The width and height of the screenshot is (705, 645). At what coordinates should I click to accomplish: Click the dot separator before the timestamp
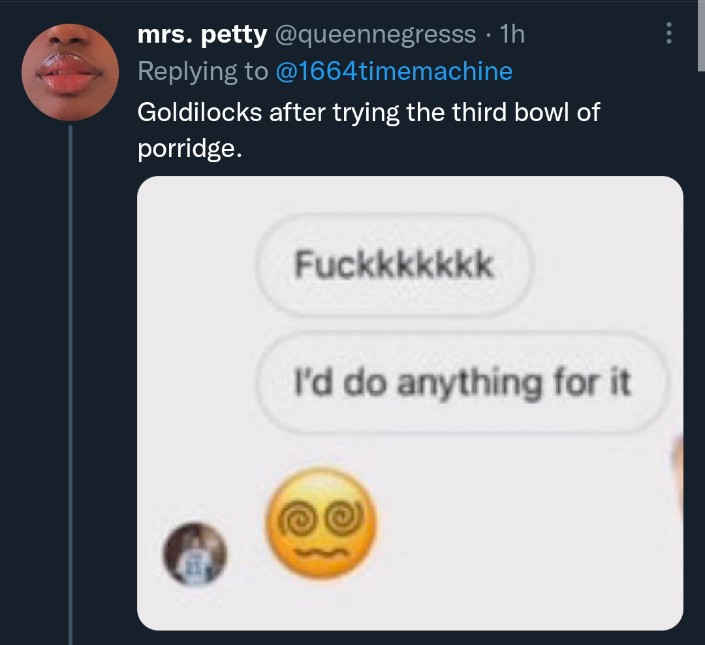(487, 35)
